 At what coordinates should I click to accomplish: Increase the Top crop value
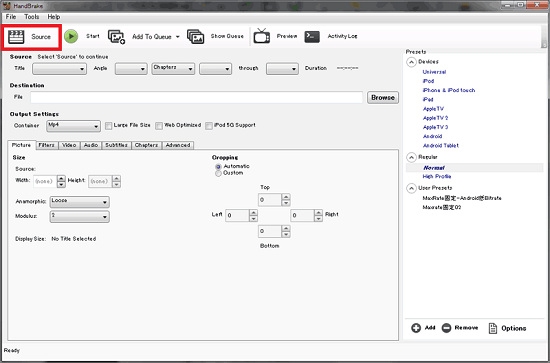[286, 197]
